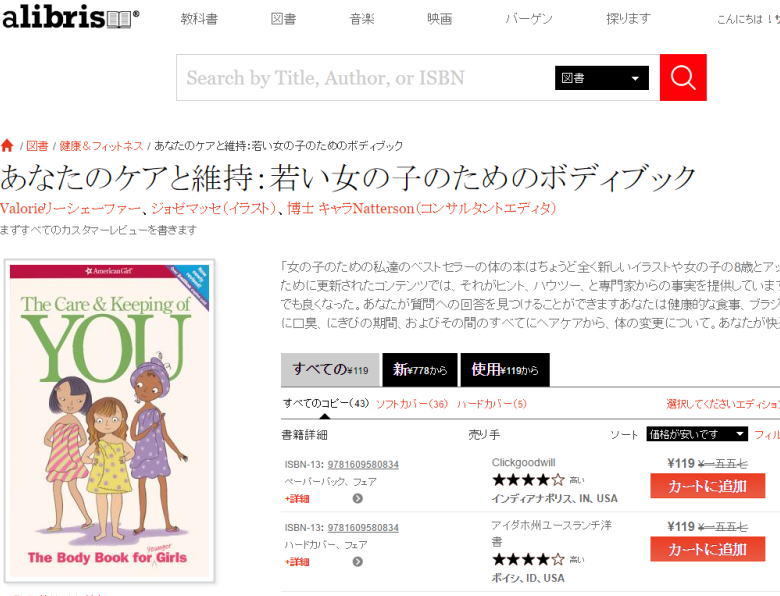Click the book cover thumbnail
This screenshot has height=596, width=780.
(109, 421)
